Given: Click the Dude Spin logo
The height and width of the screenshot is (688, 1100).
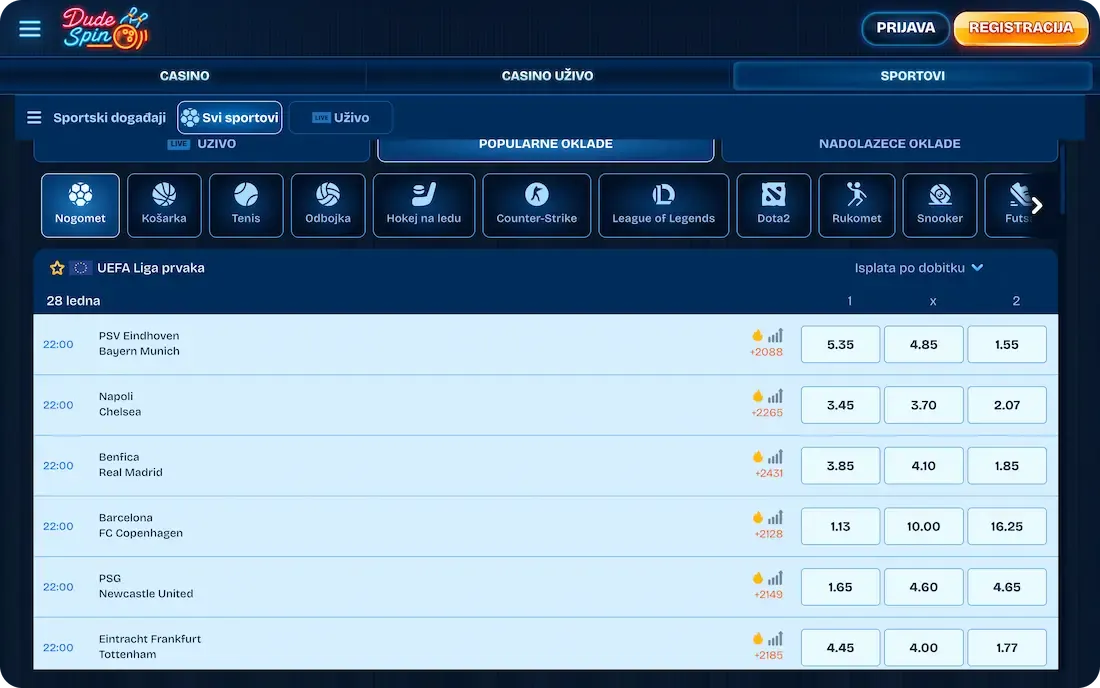Looking at the screenshot, I should pos(105,29).
